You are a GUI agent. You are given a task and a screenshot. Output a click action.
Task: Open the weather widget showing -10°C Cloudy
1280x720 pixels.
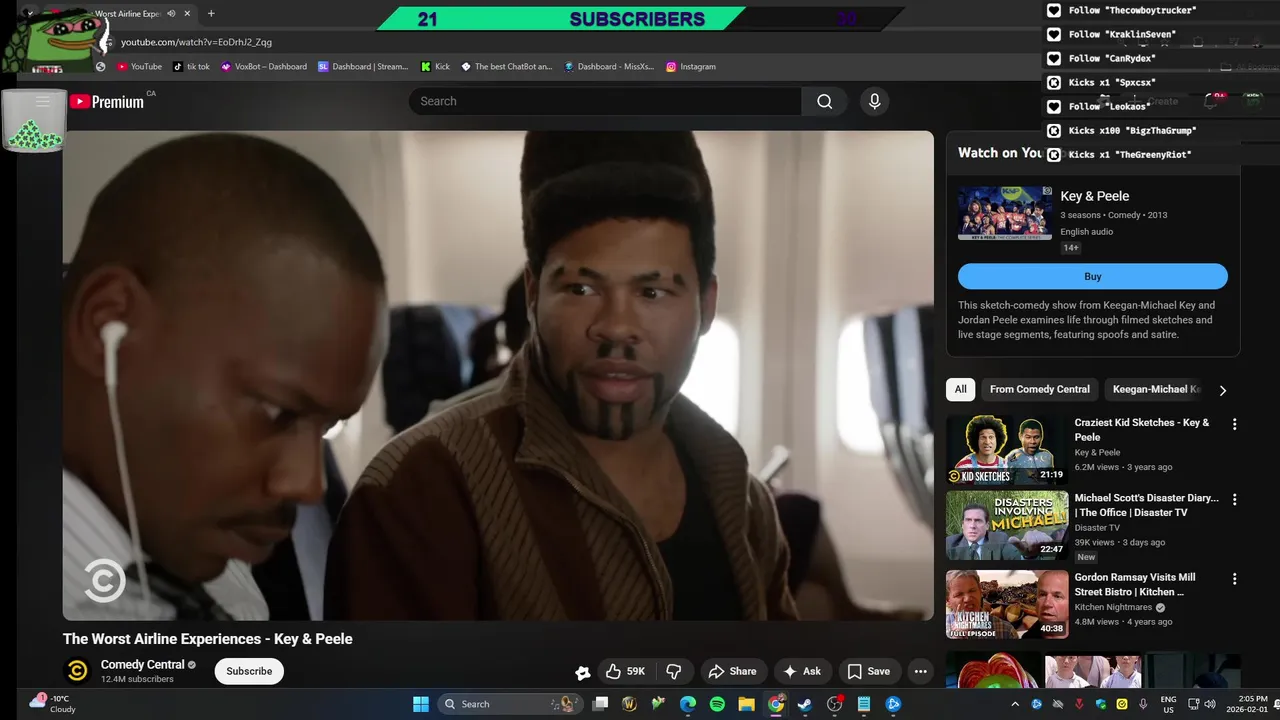point(52,704)
